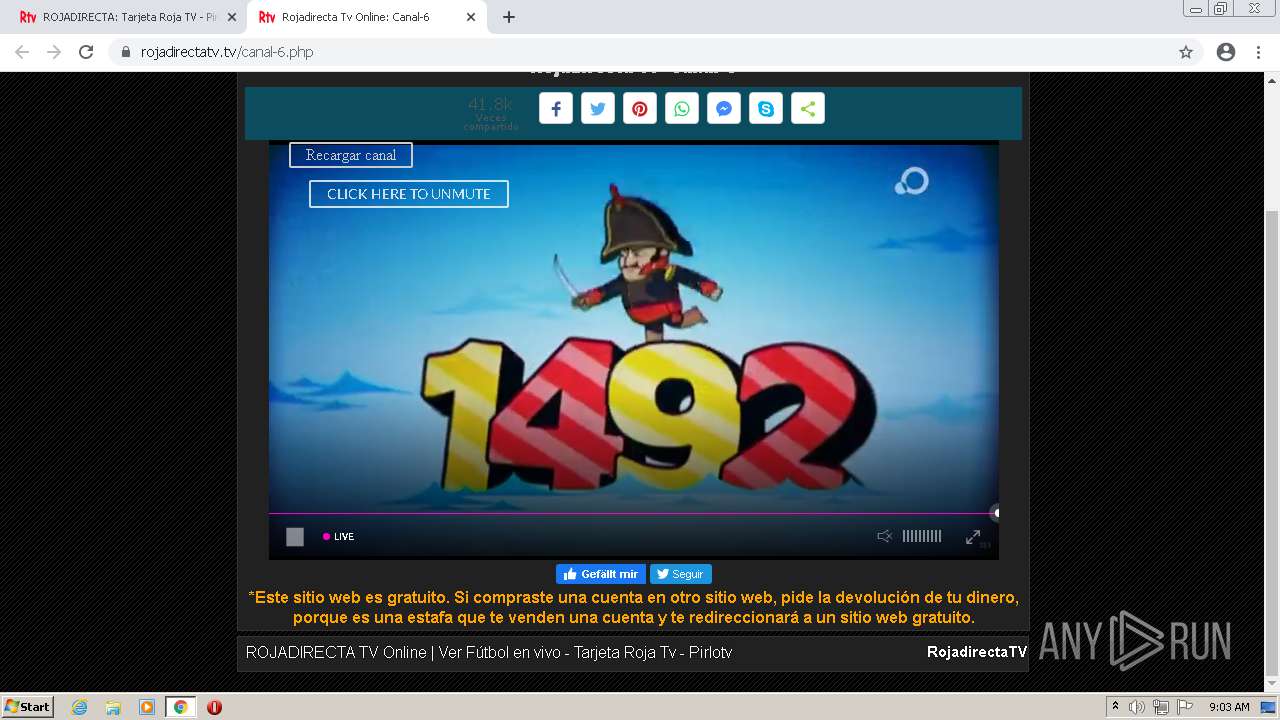Click the CLICK HERE TO UNMUTE button
Image resolution: width=1280 pixels, height=720 pixels.
coord(409,194)
